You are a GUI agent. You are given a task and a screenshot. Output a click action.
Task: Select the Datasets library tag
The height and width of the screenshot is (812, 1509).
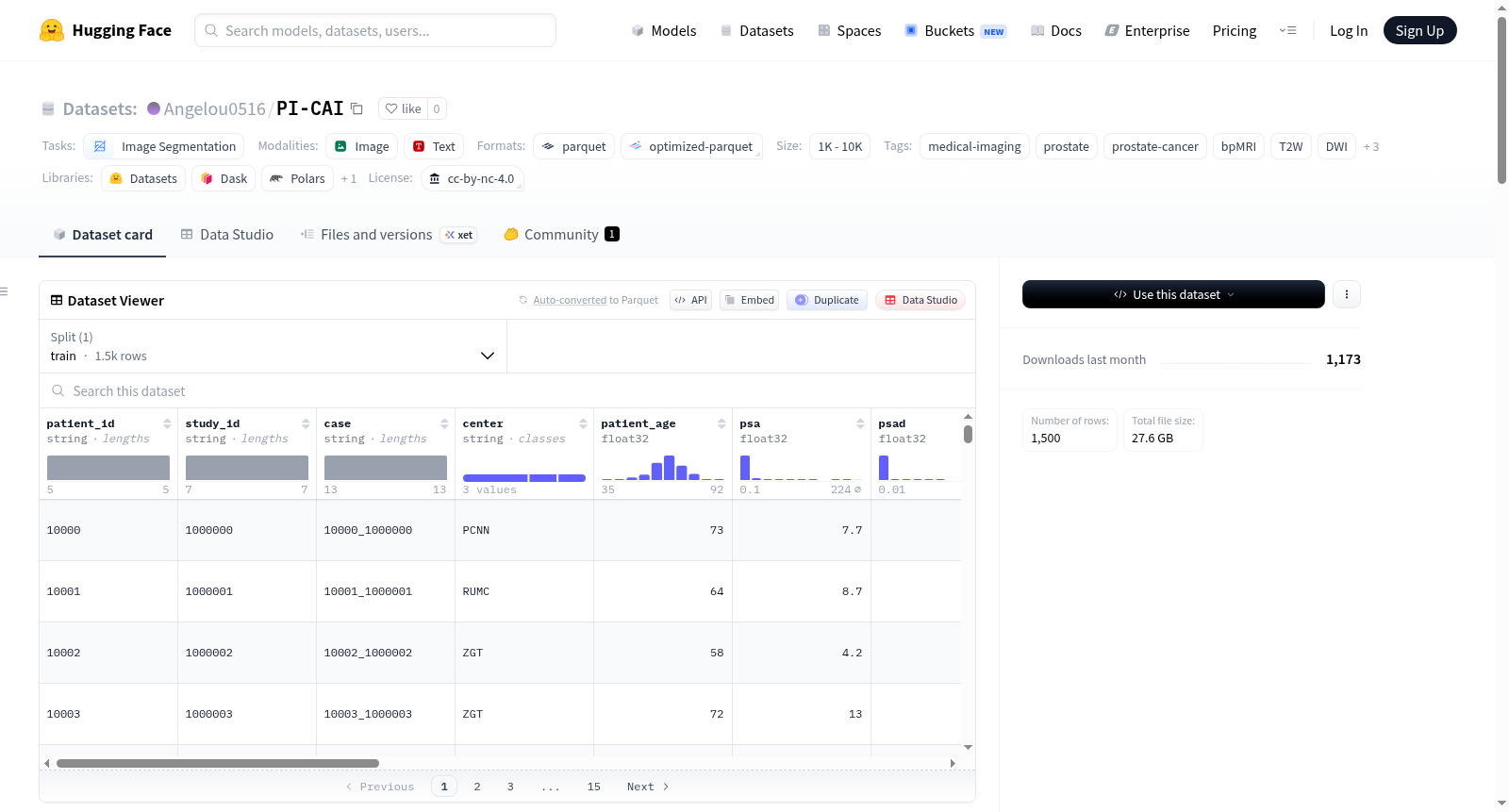(143, 178)
